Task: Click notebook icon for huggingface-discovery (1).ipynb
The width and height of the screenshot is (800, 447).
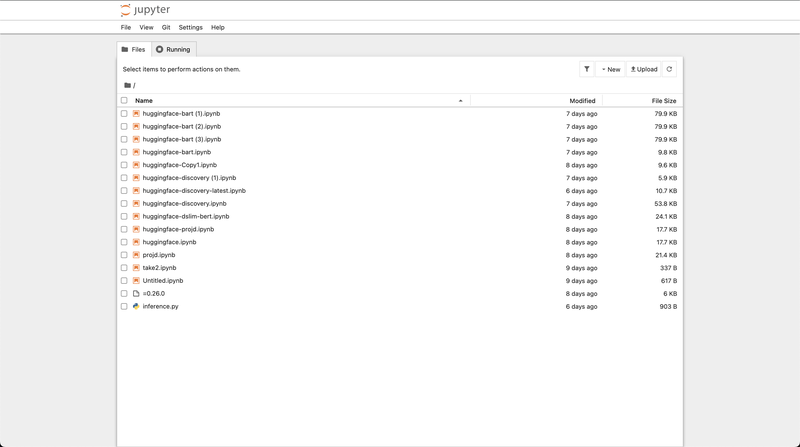Action: (x=136, y=178)
